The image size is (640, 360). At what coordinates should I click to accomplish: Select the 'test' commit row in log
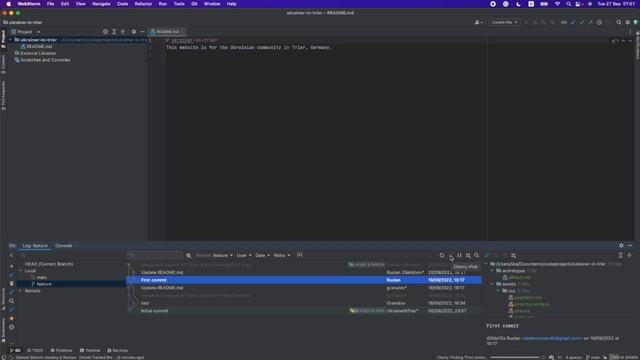[x=304, y=303]
